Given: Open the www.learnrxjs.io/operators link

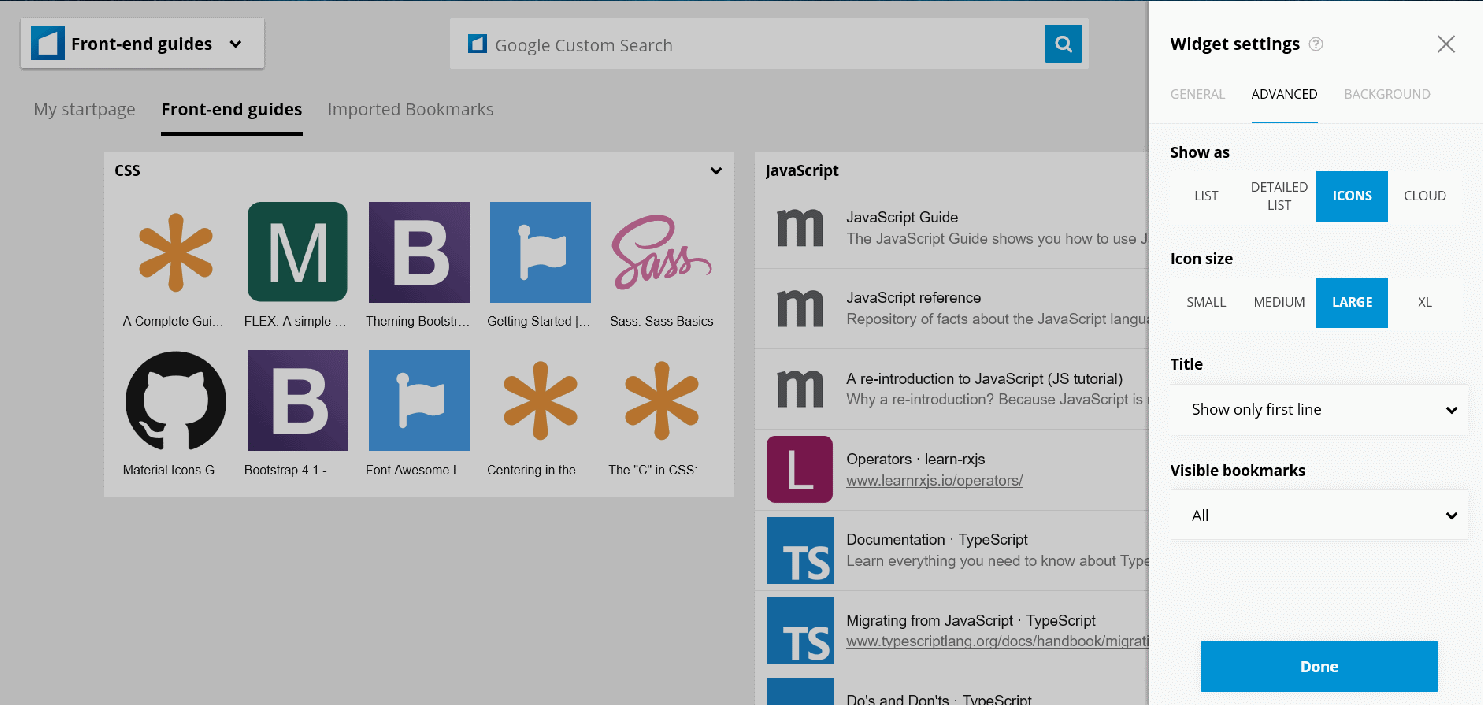Looking at the screenshot, I should point(935,481).
